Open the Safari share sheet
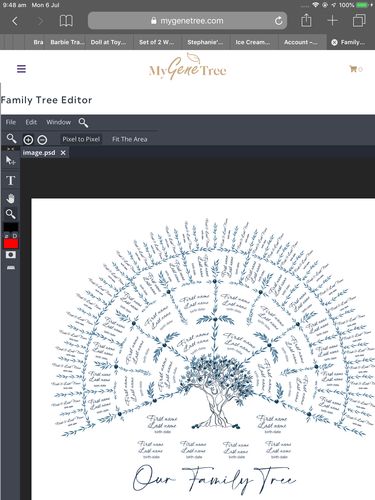375x500 pixels. click(306, 20)
